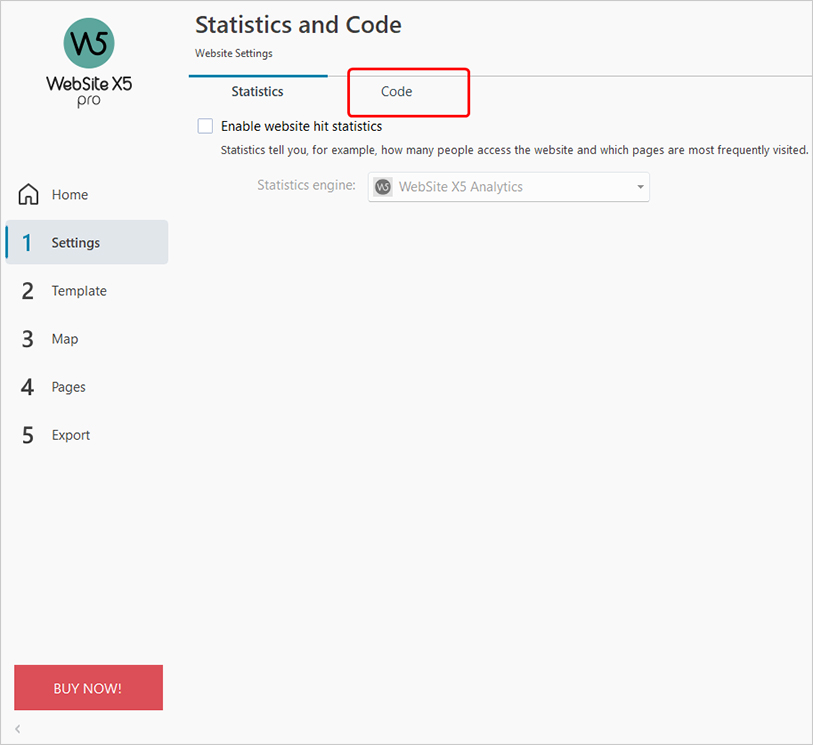The height and width of the screenshot is (745, 813).
Task: Switch to the Statistics tab
Action: point(257,92)
